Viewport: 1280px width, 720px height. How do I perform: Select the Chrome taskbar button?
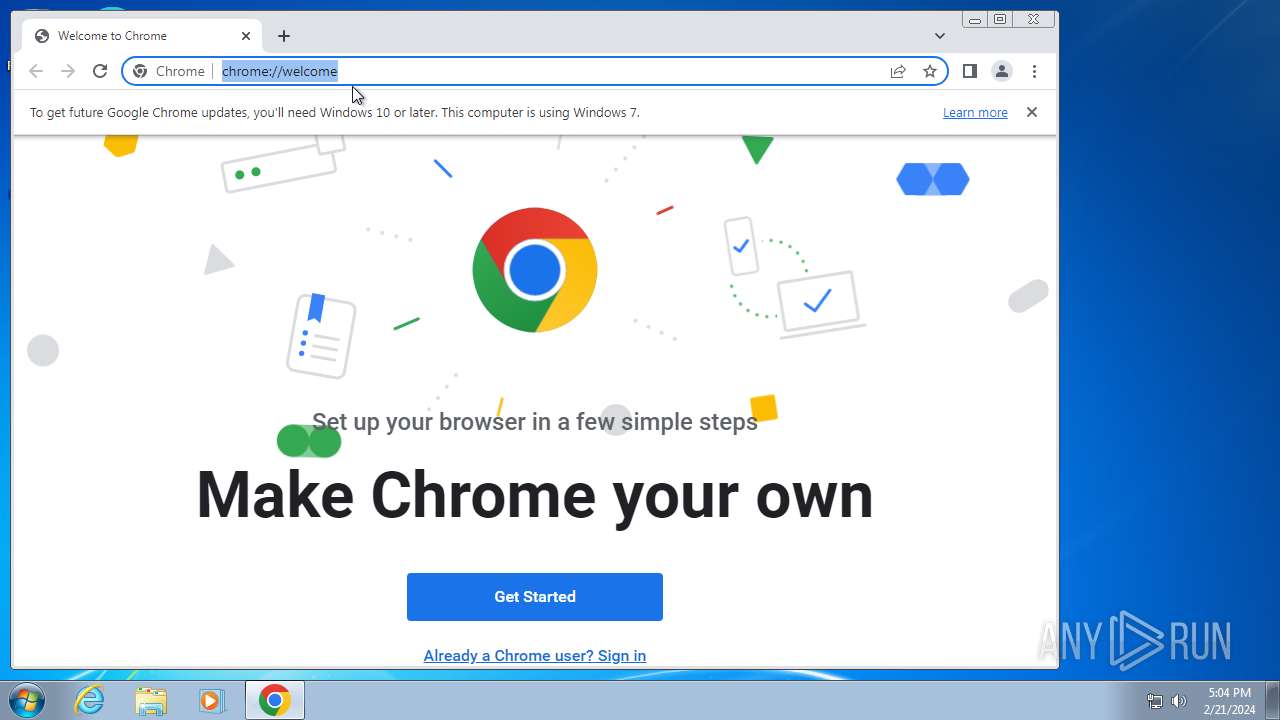click(275, 700)
